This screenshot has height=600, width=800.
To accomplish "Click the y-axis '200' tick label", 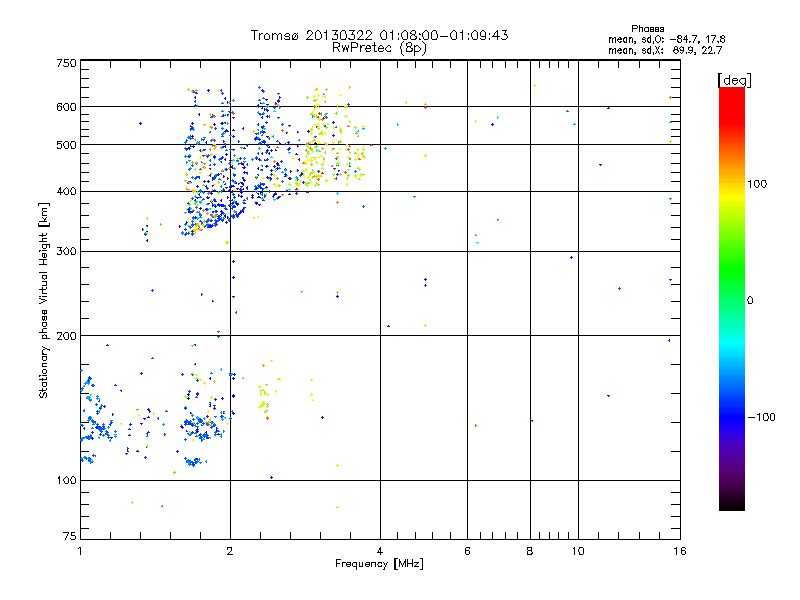I will point(66,336).
